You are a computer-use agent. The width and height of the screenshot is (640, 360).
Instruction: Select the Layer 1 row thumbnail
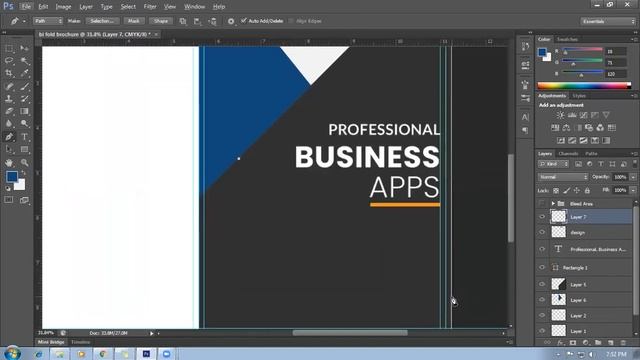pos(558,330)
